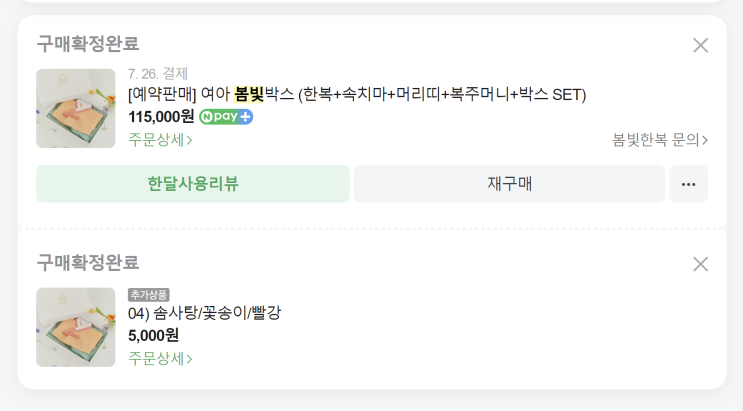Dismiss the 봄빛박스 order card with X

[700, 45]
